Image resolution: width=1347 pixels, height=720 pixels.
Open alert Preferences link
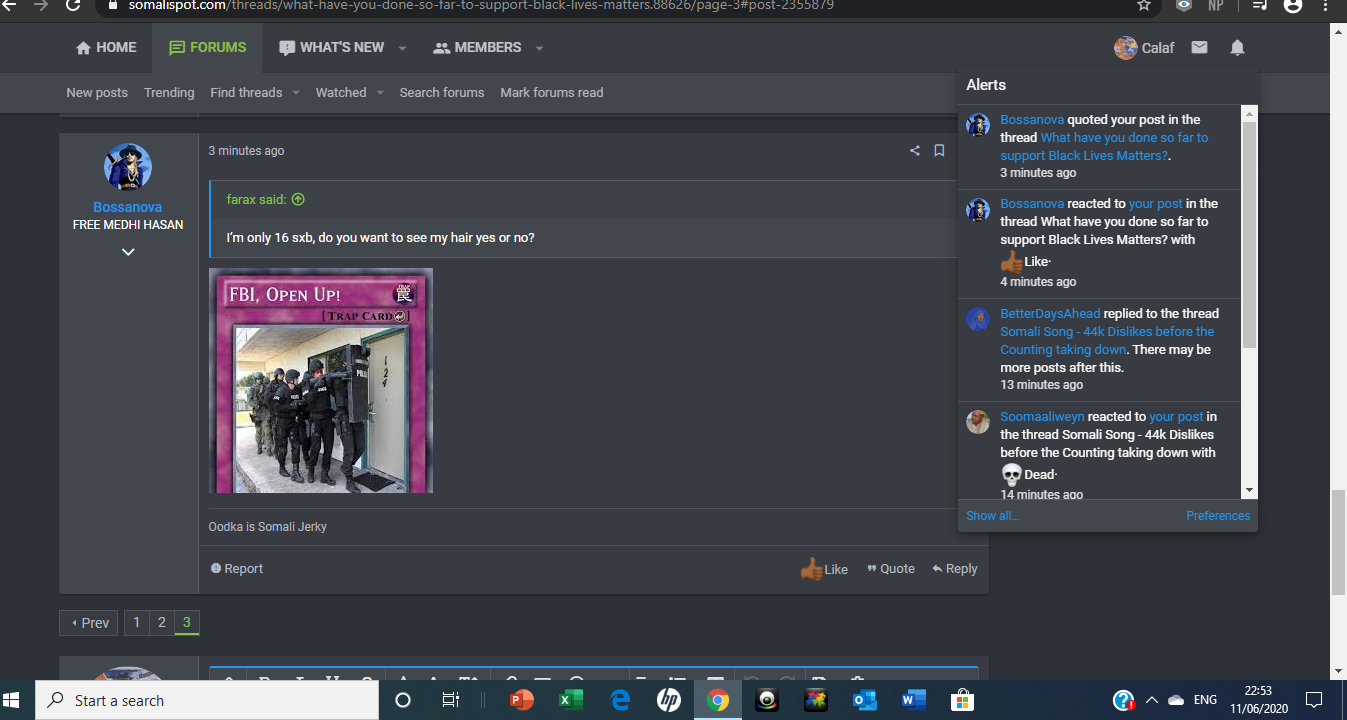tap(1217, 516)
